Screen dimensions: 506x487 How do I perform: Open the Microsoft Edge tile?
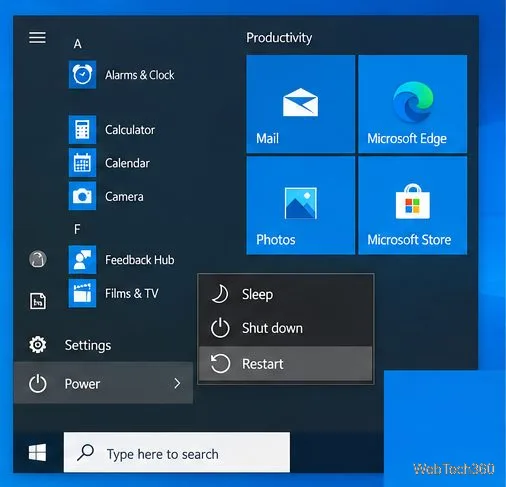(413, 104)
